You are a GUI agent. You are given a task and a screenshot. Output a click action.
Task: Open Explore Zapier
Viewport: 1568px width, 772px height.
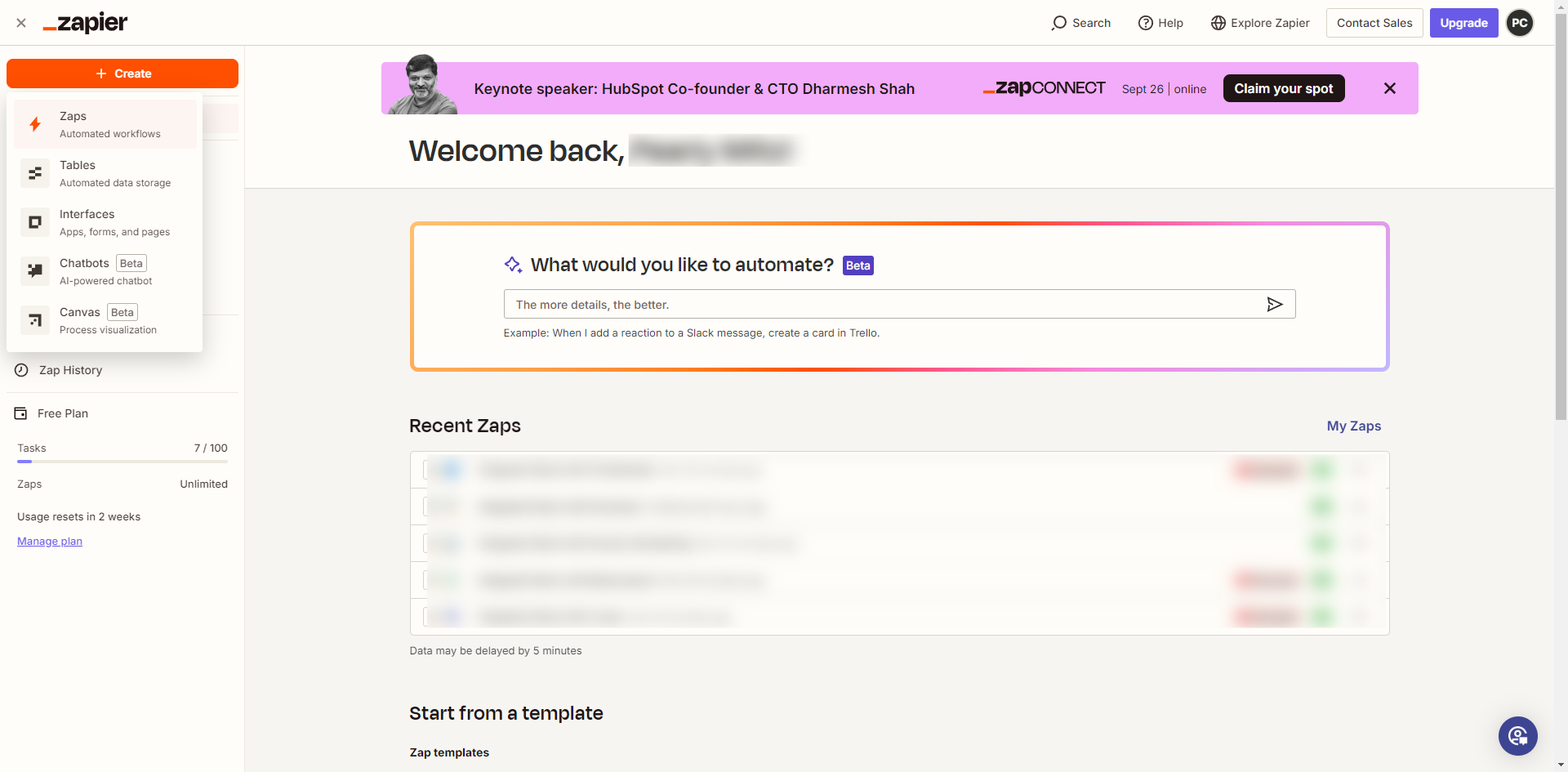pyautogui.click(x=1260, y=23)
